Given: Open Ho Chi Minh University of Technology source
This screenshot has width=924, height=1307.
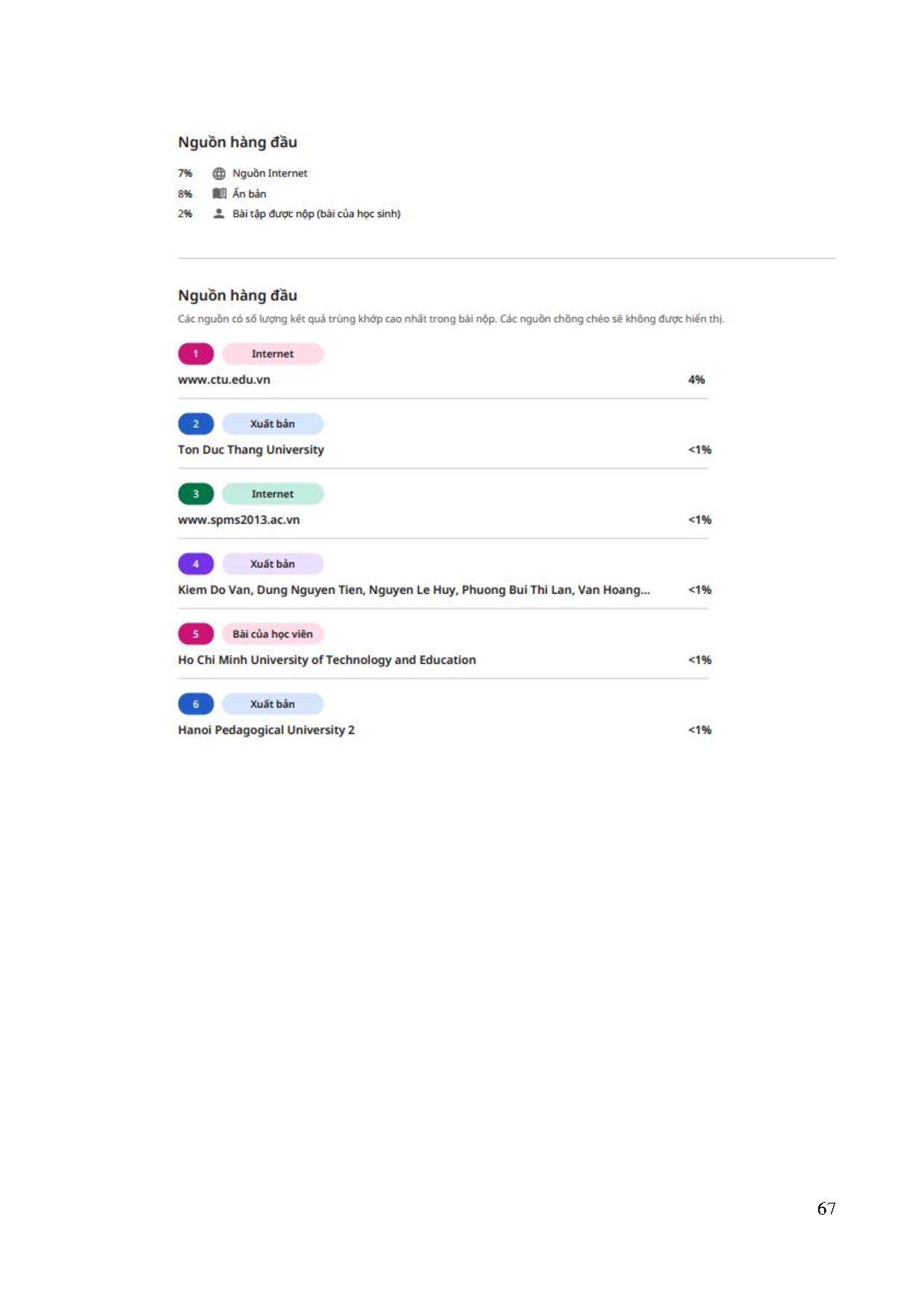Looking at the screenshot, I should click(x=327, y=660).
